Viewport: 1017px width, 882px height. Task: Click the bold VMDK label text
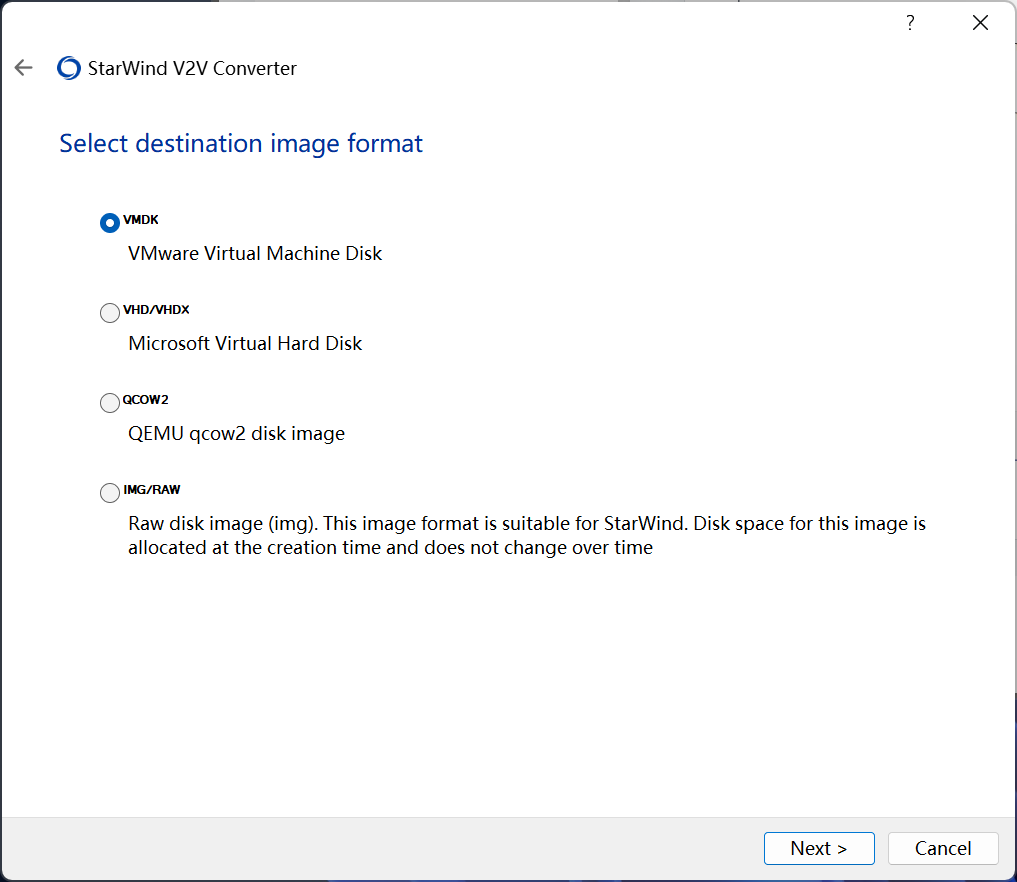(141, 220)
